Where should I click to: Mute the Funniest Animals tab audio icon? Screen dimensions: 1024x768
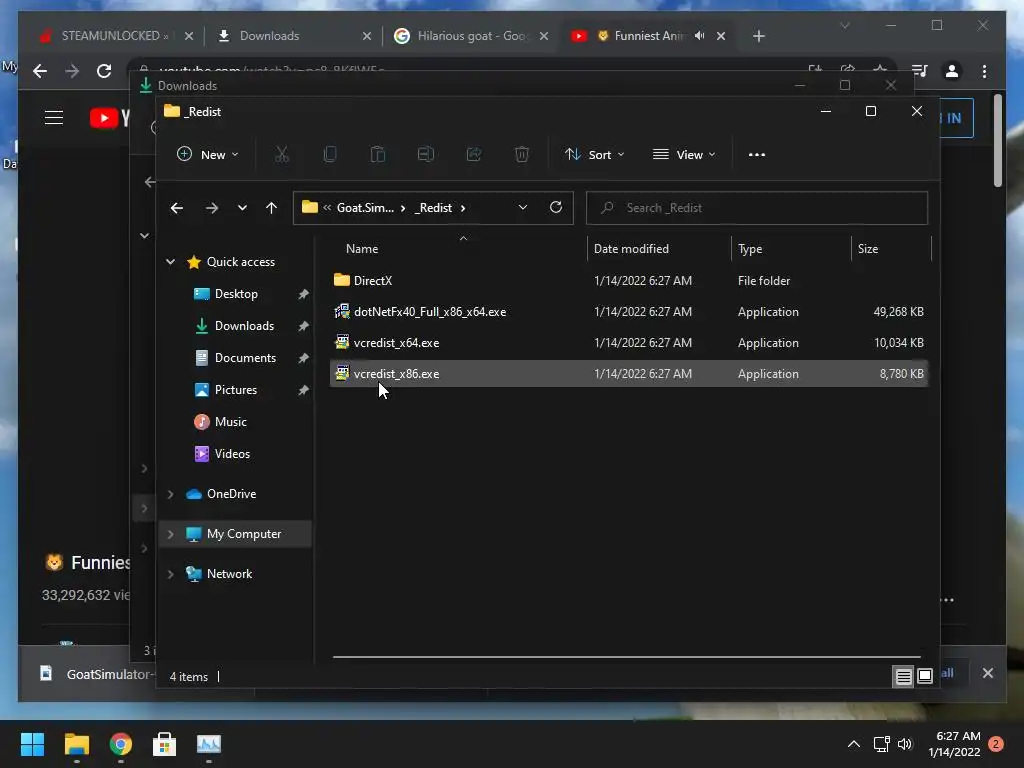pyautogui.click(x=699, y=36)
